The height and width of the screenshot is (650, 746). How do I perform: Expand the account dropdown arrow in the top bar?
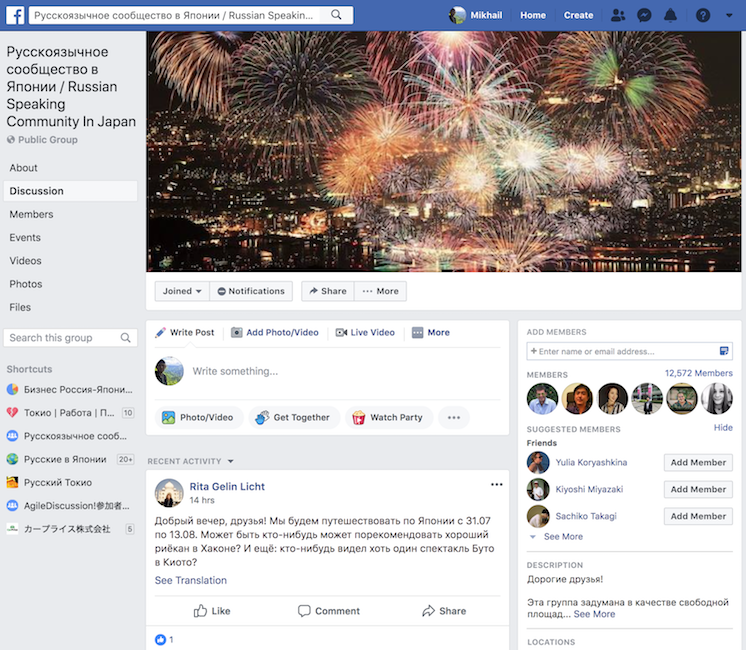729,15
